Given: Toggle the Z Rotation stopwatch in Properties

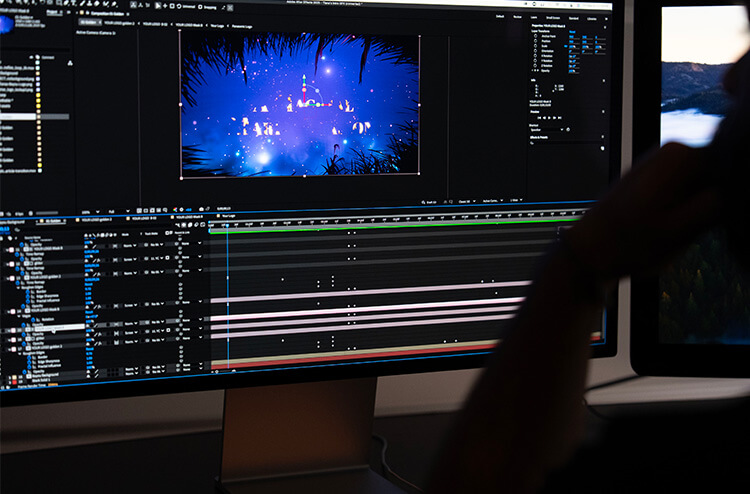Looking at the screenshot, I should point(535,66).
